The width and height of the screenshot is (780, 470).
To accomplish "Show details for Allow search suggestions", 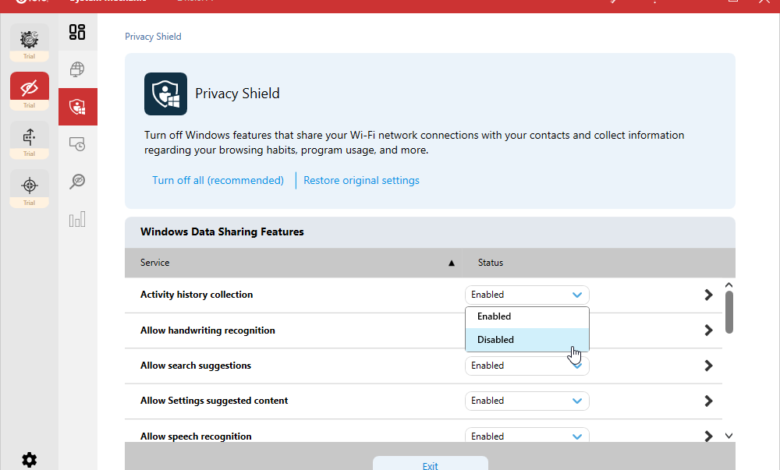I will (x=708, y=366).
